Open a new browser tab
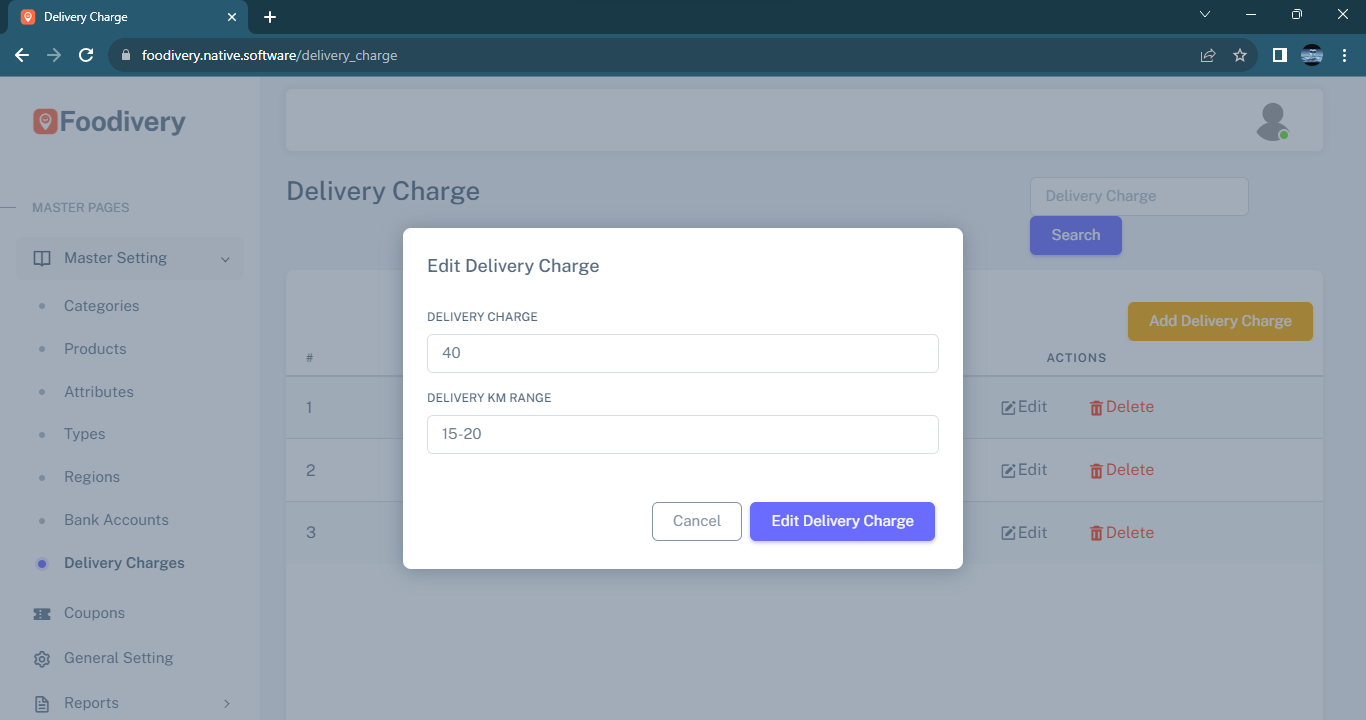 [x=270, y=17]
